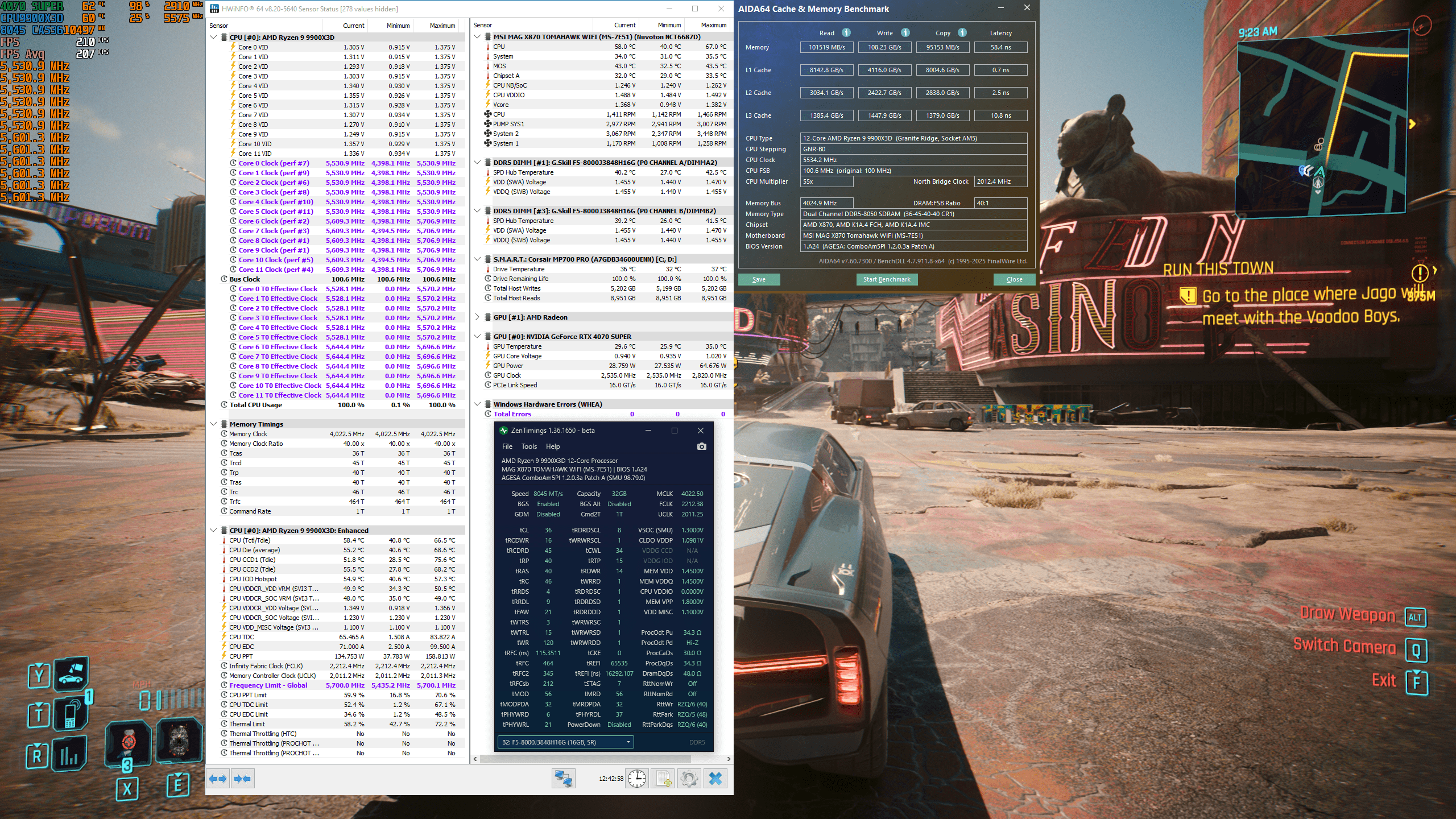Click the info icon beside Copy column
Image resolution: width=1456 pixels, height=819 pixels.
pos(962,32)
